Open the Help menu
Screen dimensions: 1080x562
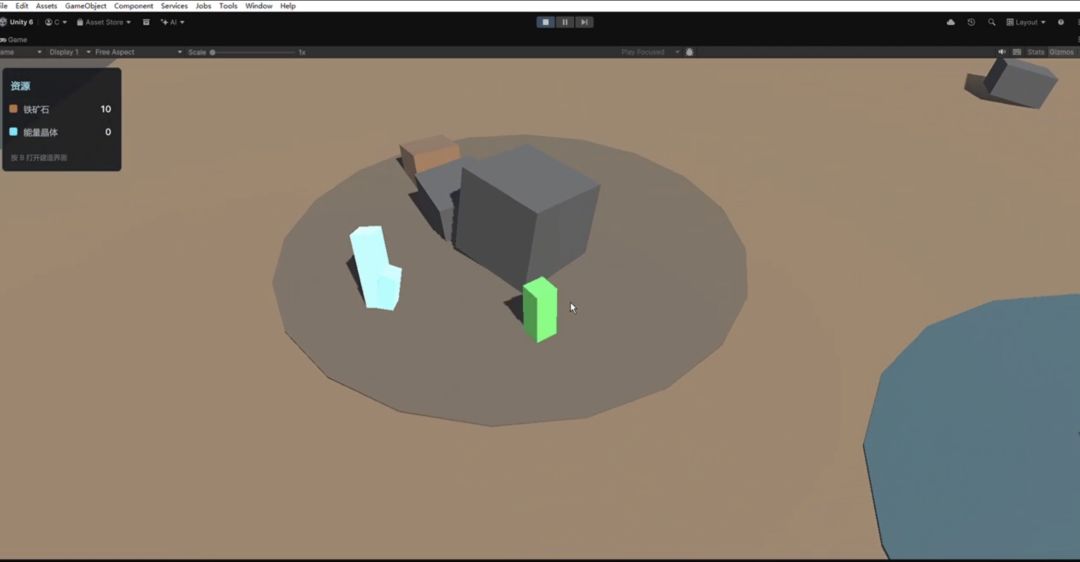(288, 6)
